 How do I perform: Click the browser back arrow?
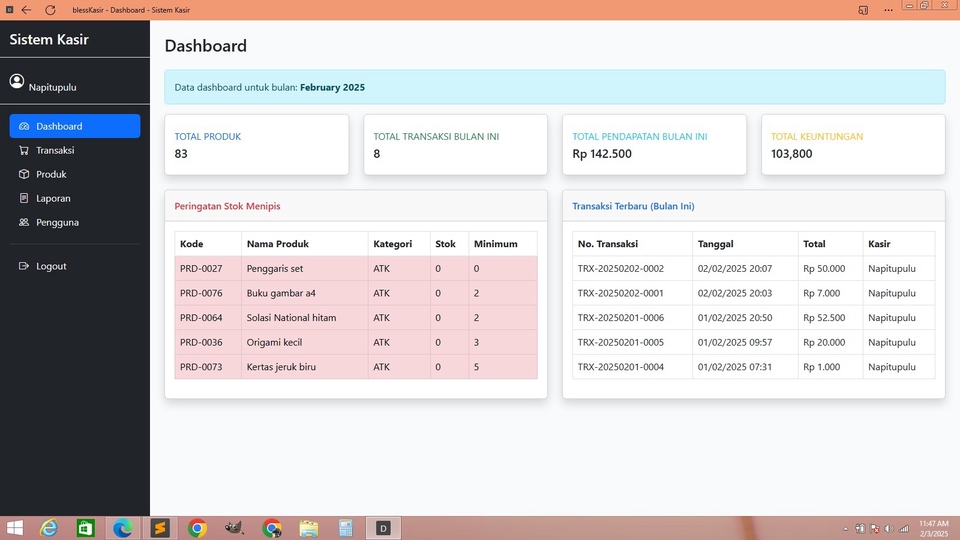[x=26, y=9]
